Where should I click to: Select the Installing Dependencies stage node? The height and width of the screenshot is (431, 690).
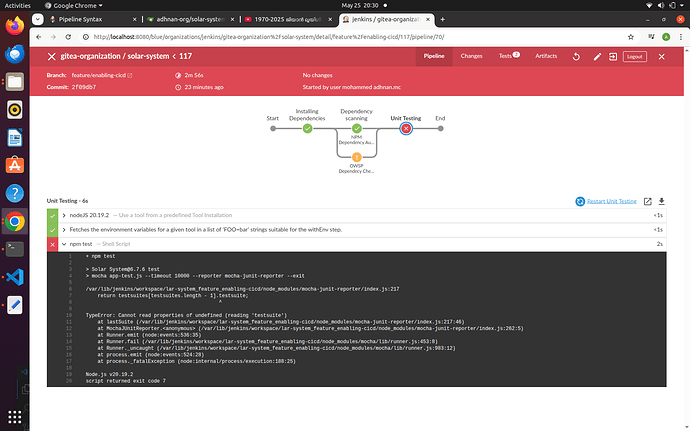pyautogui.click(x=307, y=129)
